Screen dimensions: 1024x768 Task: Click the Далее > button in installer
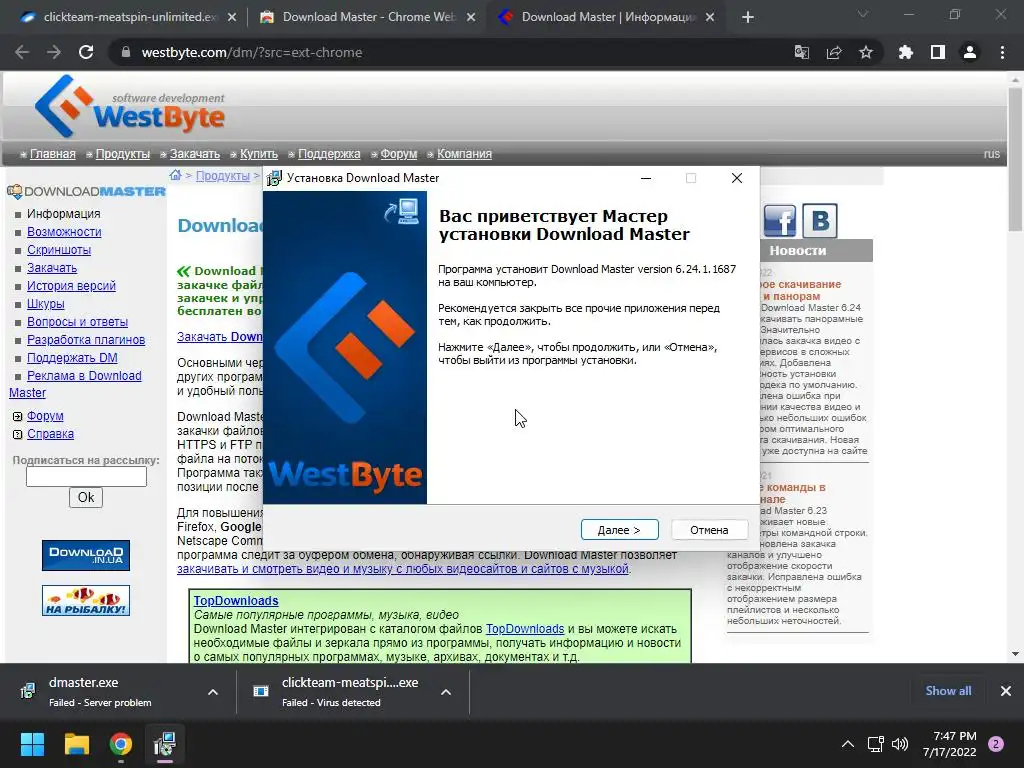pyautogui.click(x=619, y=530)
